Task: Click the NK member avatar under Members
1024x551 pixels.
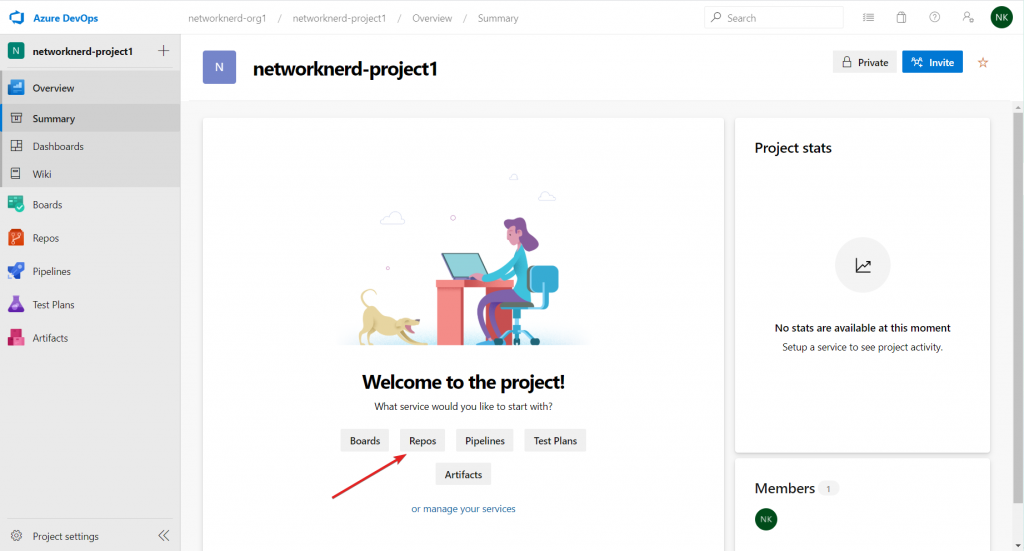Action: [x=766, y=519]
